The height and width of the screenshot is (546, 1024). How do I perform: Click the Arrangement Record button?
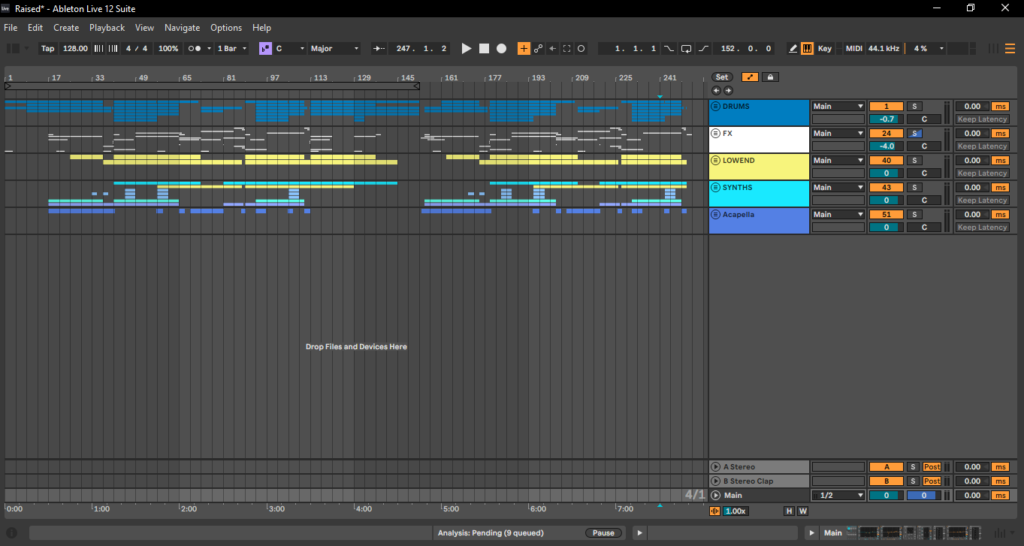502,48
